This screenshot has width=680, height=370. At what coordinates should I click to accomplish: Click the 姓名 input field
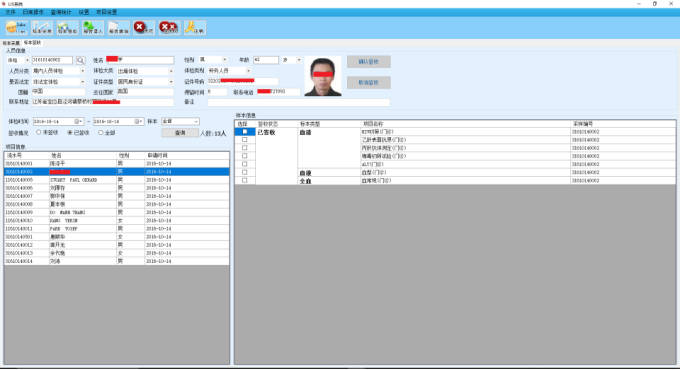click(x=140, y=60)
